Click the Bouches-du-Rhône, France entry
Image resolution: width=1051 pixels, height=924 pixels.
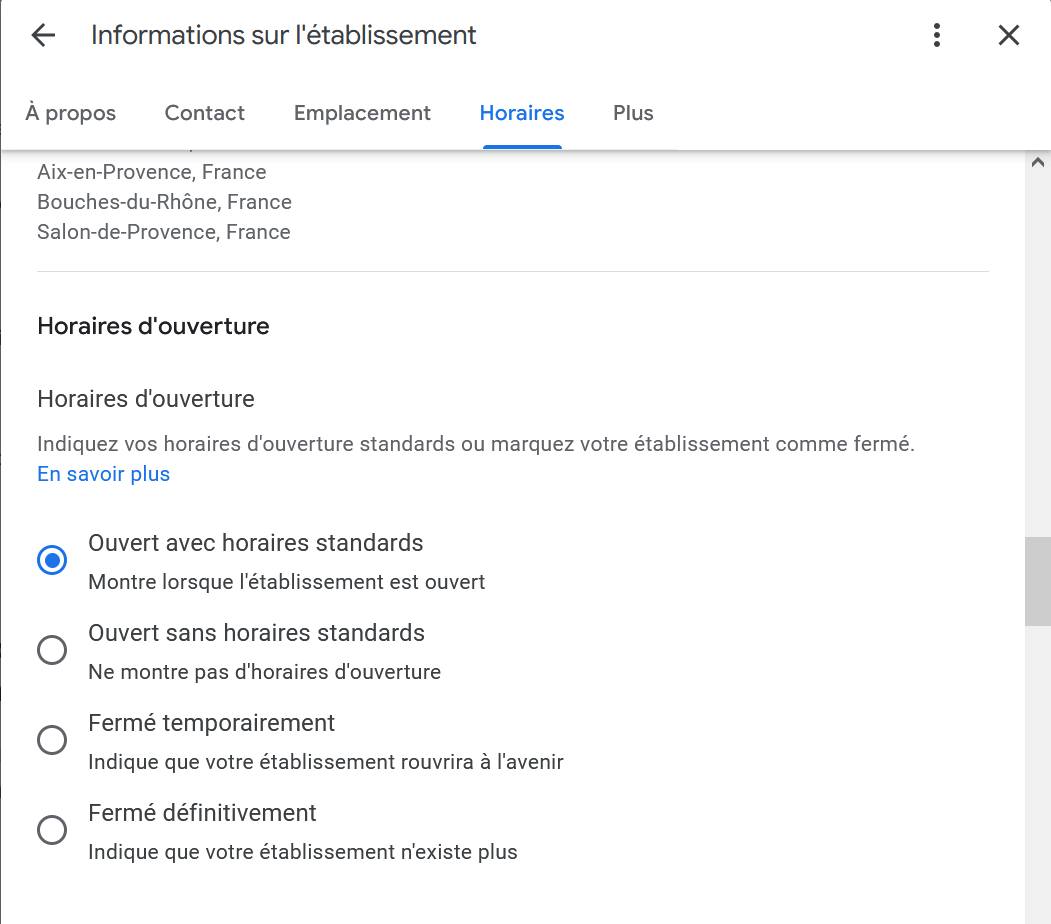(164, 202)
